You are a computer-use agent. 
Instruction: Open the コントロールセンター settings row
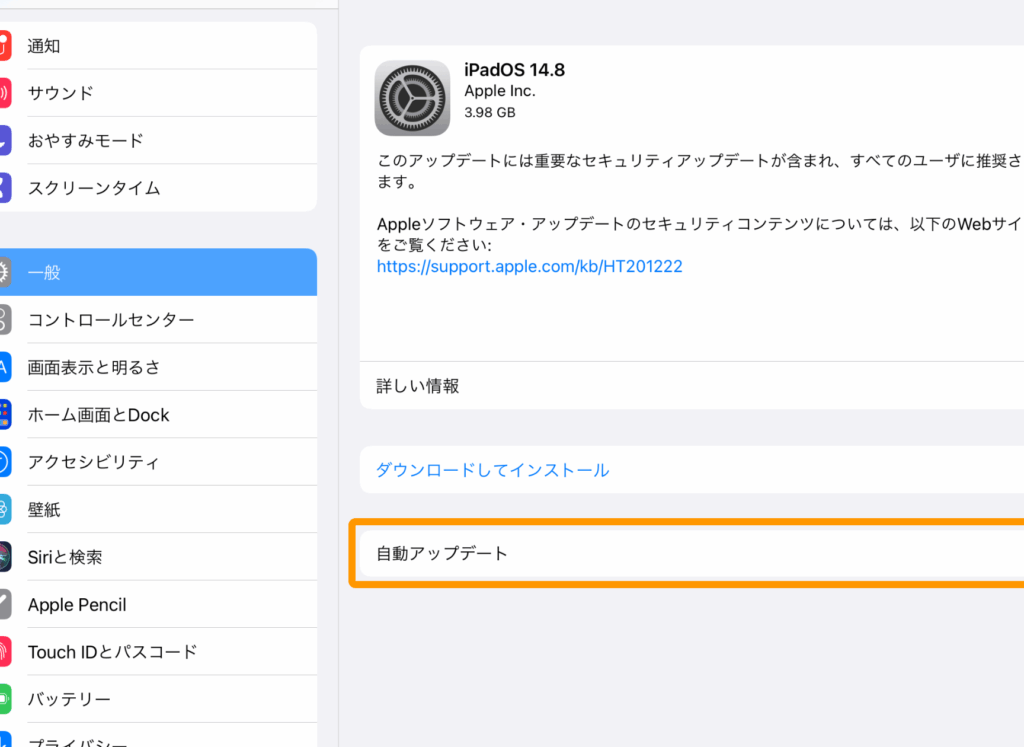(x=159, y=320)
